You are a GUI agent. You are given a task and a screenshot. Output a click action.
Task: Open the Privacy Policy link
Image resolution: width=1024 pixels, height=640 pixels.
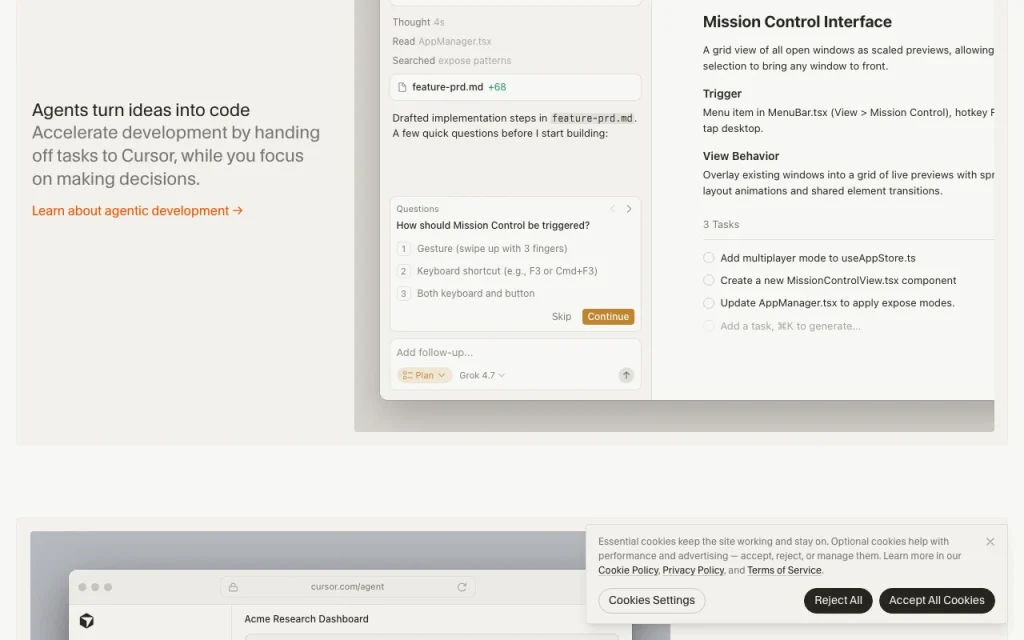(693, 570)
